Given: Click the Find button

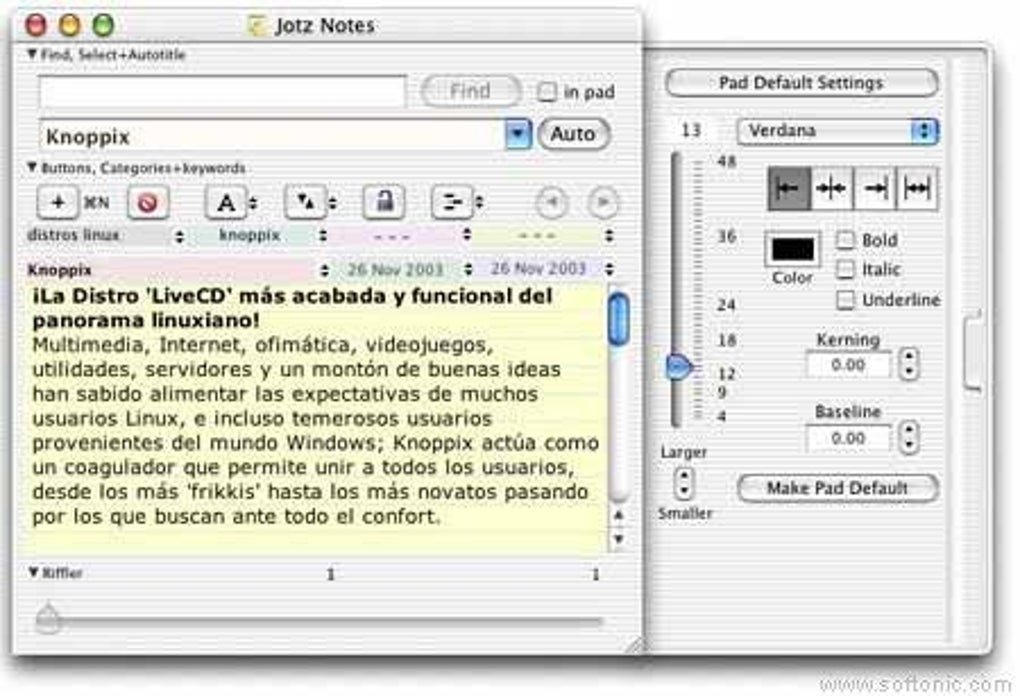Looking at the screenshot, I should pos(471,91).
